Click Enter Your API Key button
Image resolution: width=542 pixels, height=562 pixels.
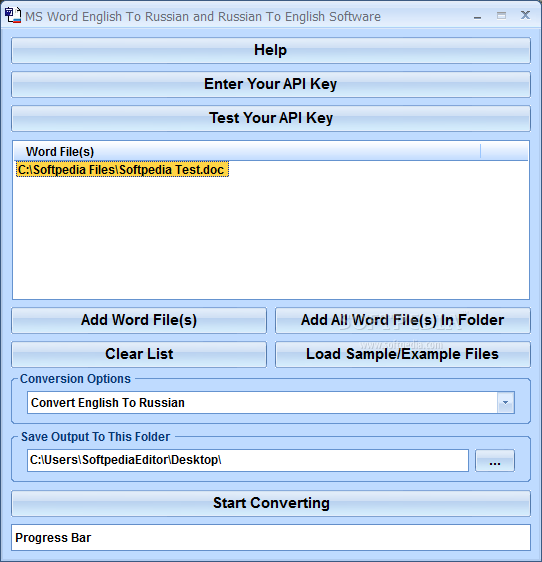[x=271, y=84]
